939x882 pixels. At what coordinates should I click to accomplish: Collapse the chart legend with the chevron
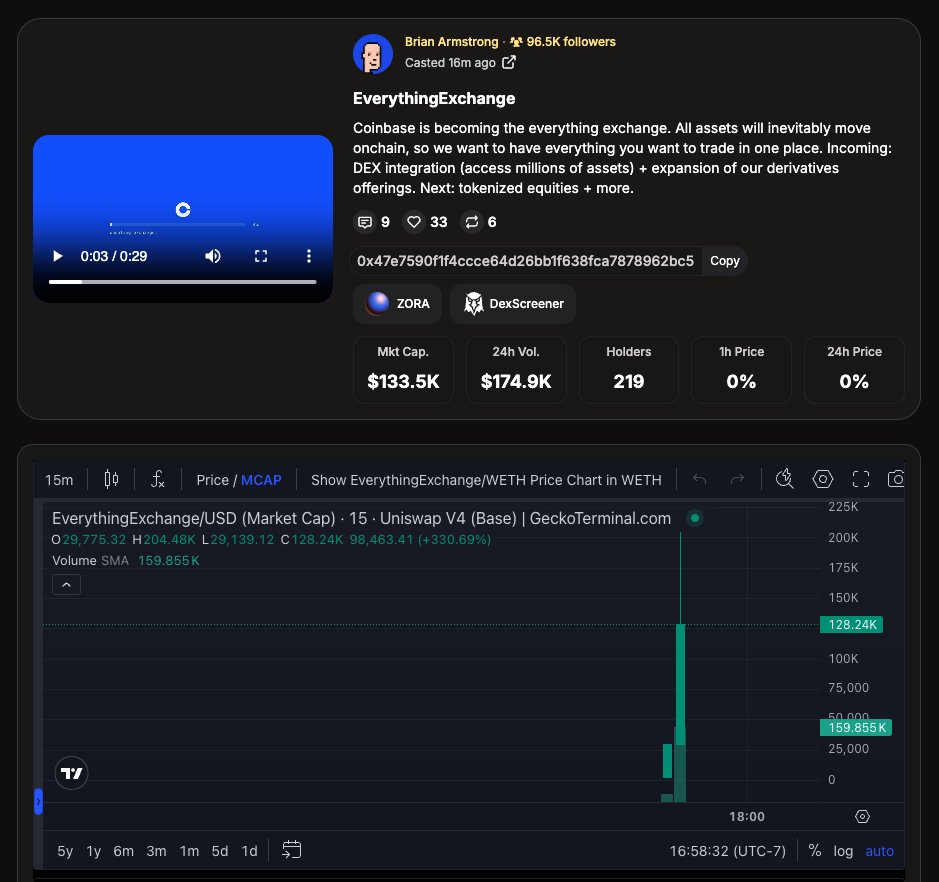(x=66, y=584)
